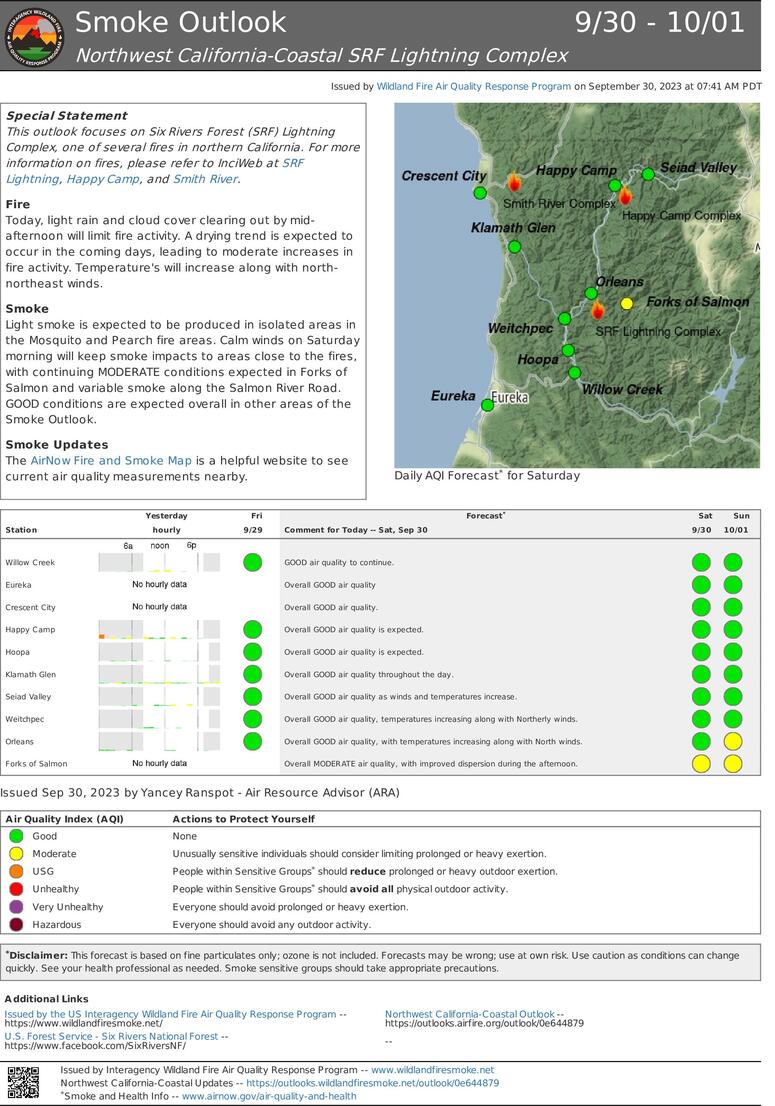Open the AirNow Fire and Smoke Map link
Screen dimensions: 775x1106
pos(111,461)
